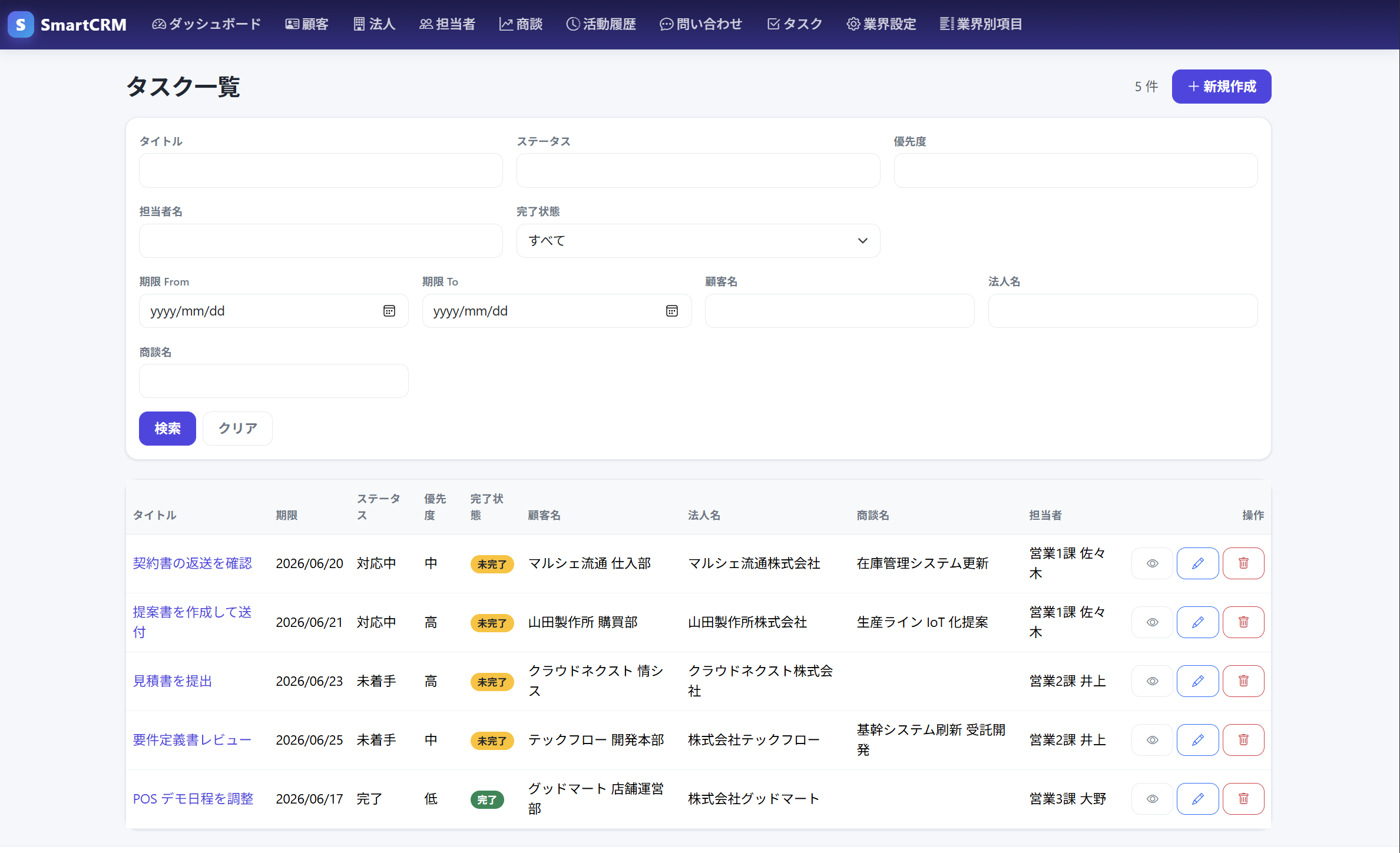The image size is (1400, 853).
Task: Focus the 優先度 filter field
Action: pyautogui.click(x=1075, y=171)
